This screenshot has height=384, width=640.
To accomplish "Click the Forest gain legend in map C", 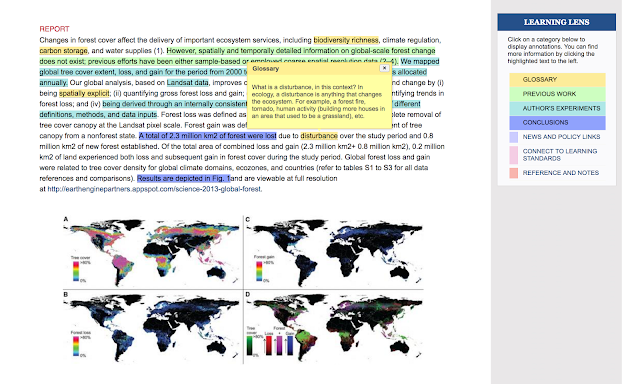I will coord(264,269).
